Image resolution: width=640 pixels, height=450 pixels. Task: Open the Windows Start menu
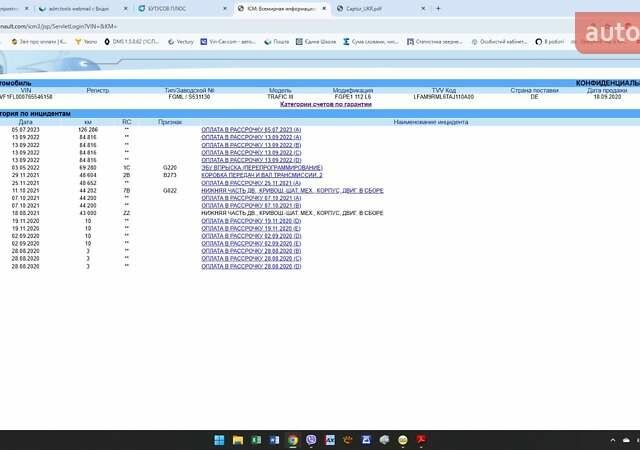coord(219,439)
